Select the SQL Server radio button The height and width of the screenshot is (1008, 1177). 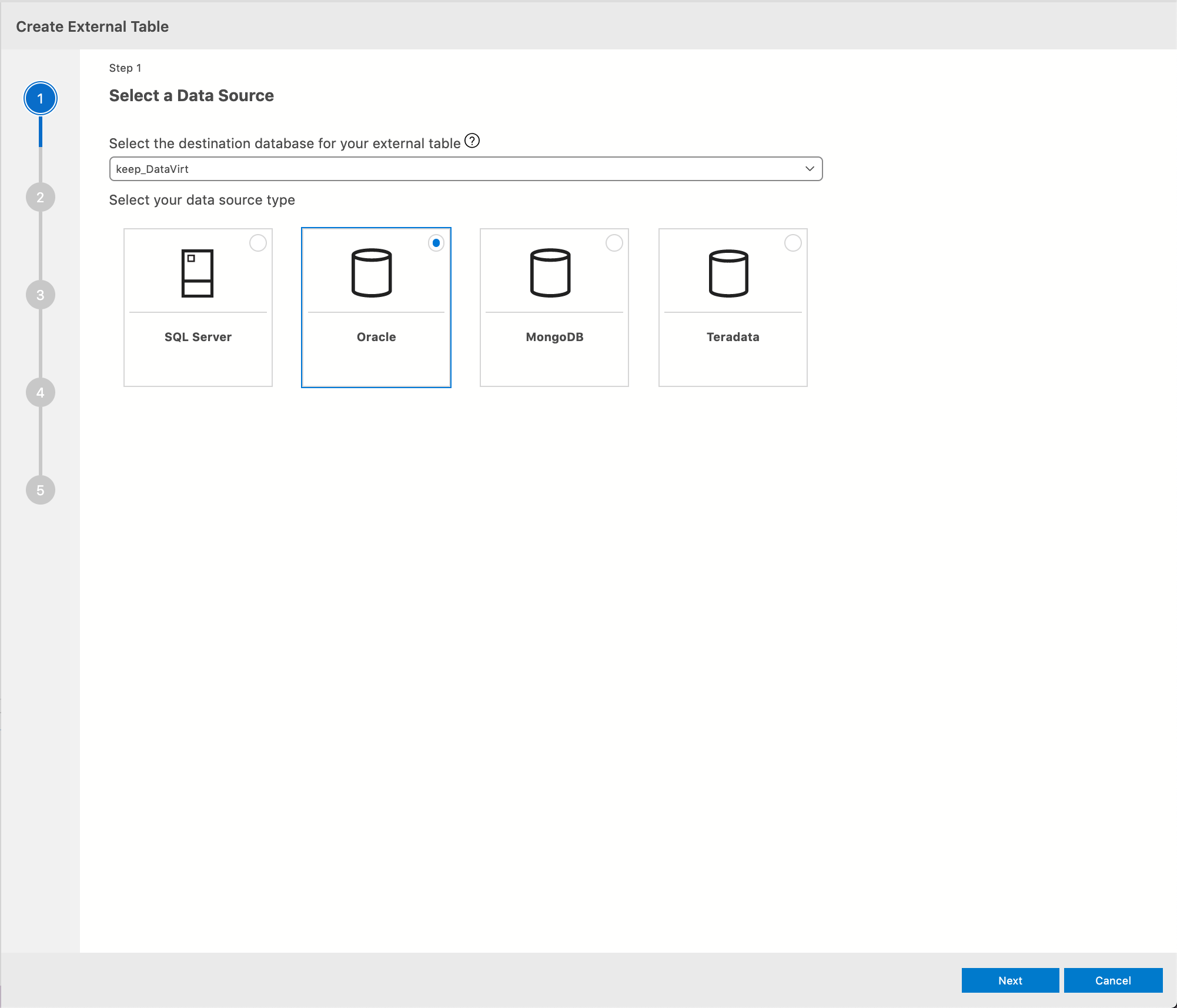tap(258, 243)
